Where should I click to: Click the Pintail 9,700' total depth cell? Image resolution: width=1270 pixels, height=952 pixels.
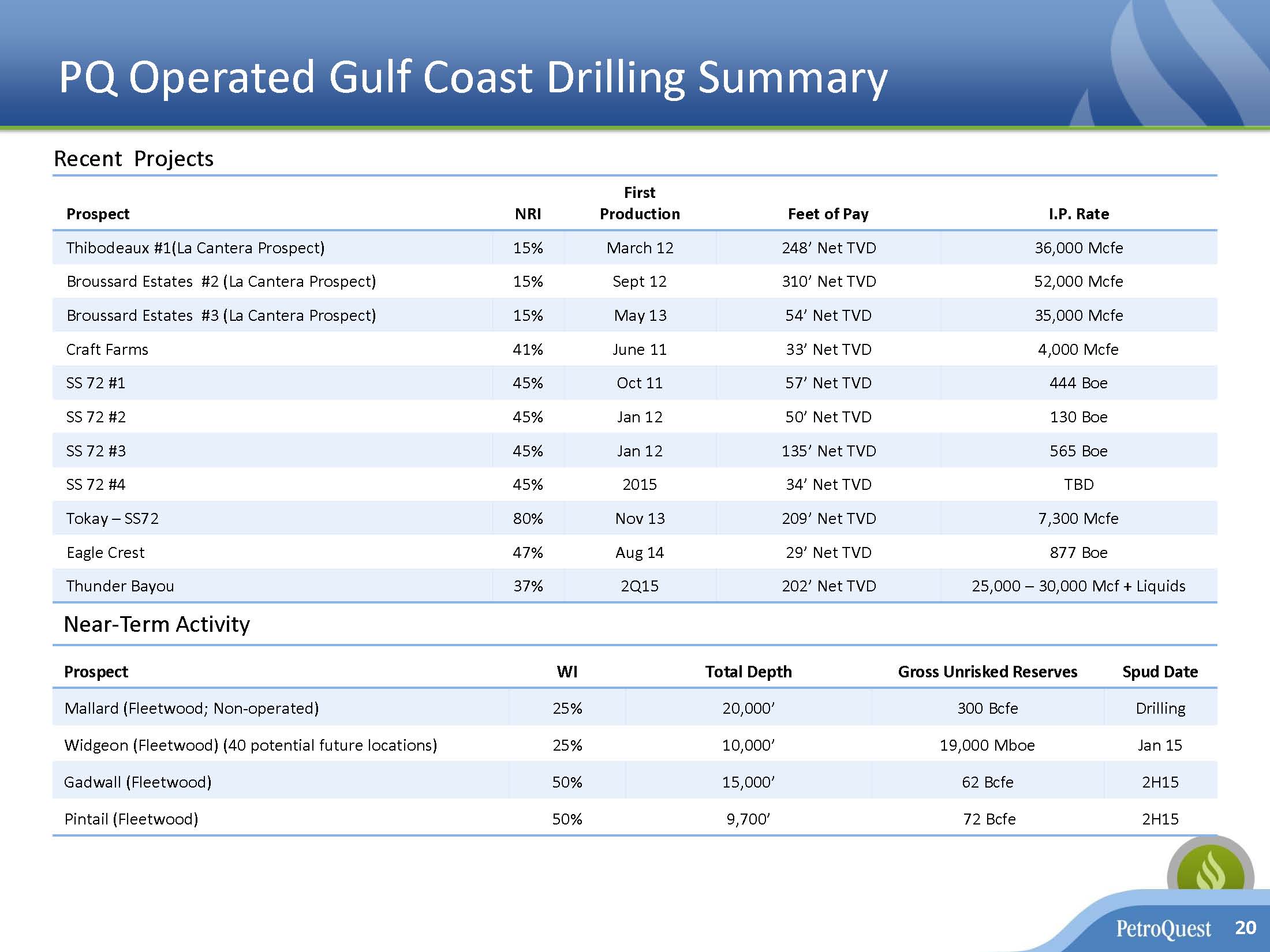[x=748, y=819]
